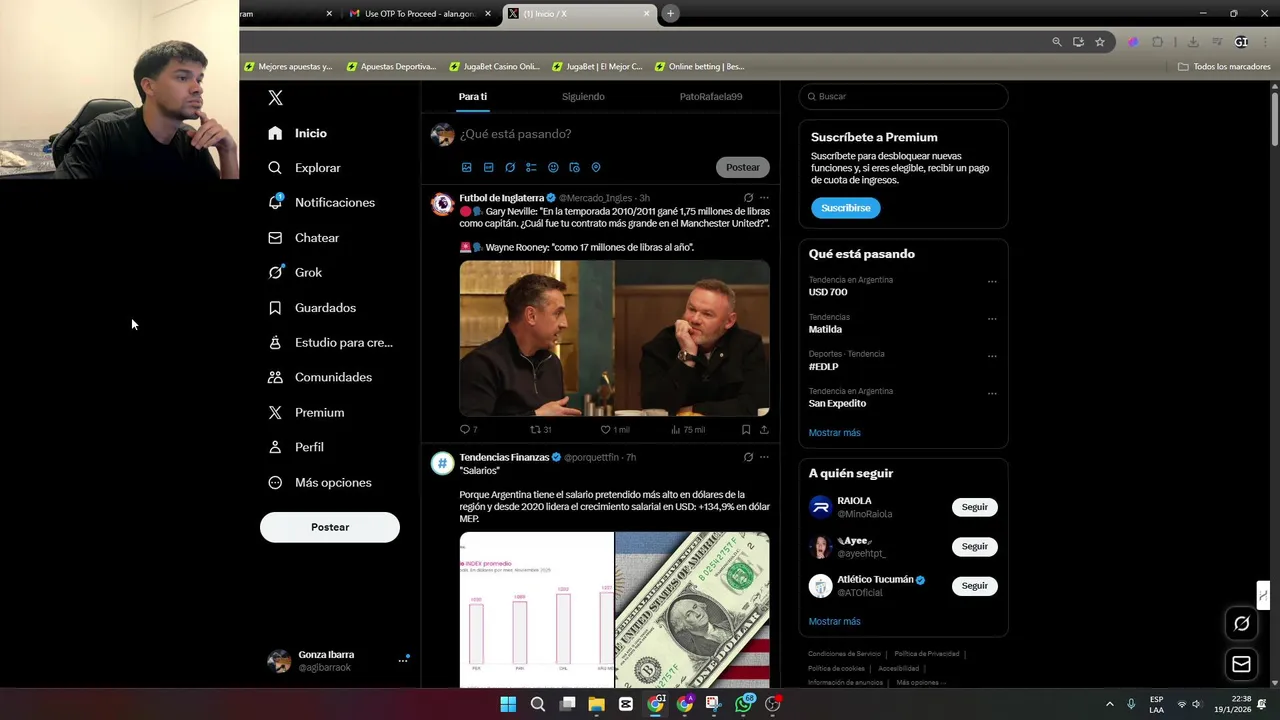
Task: Open more options on Futbol de Inglaterra post
Action: (x=764, y=198)
